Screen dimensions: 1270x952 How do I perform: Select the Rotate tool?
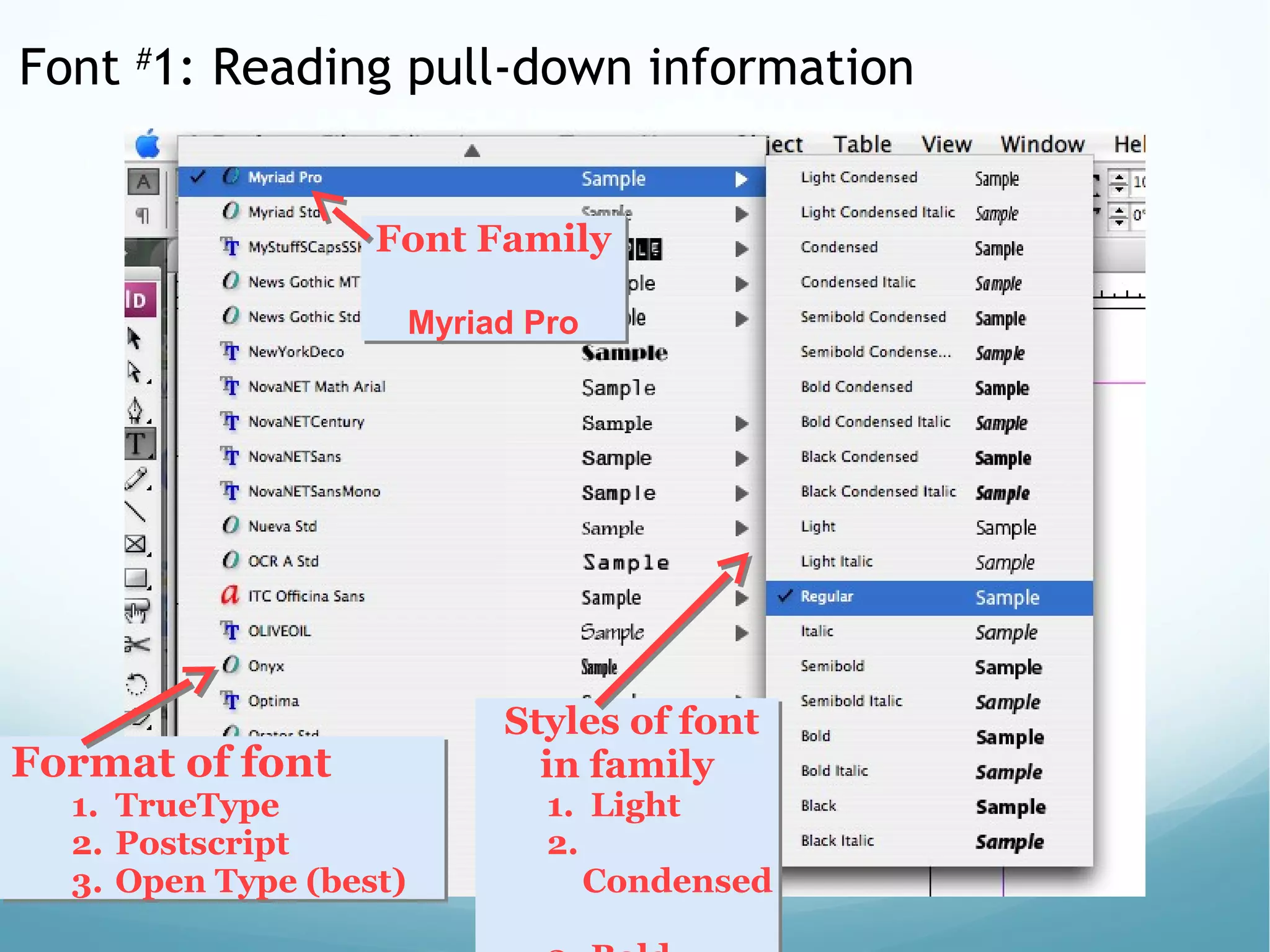pyautogui.click(x=136, y=684)
